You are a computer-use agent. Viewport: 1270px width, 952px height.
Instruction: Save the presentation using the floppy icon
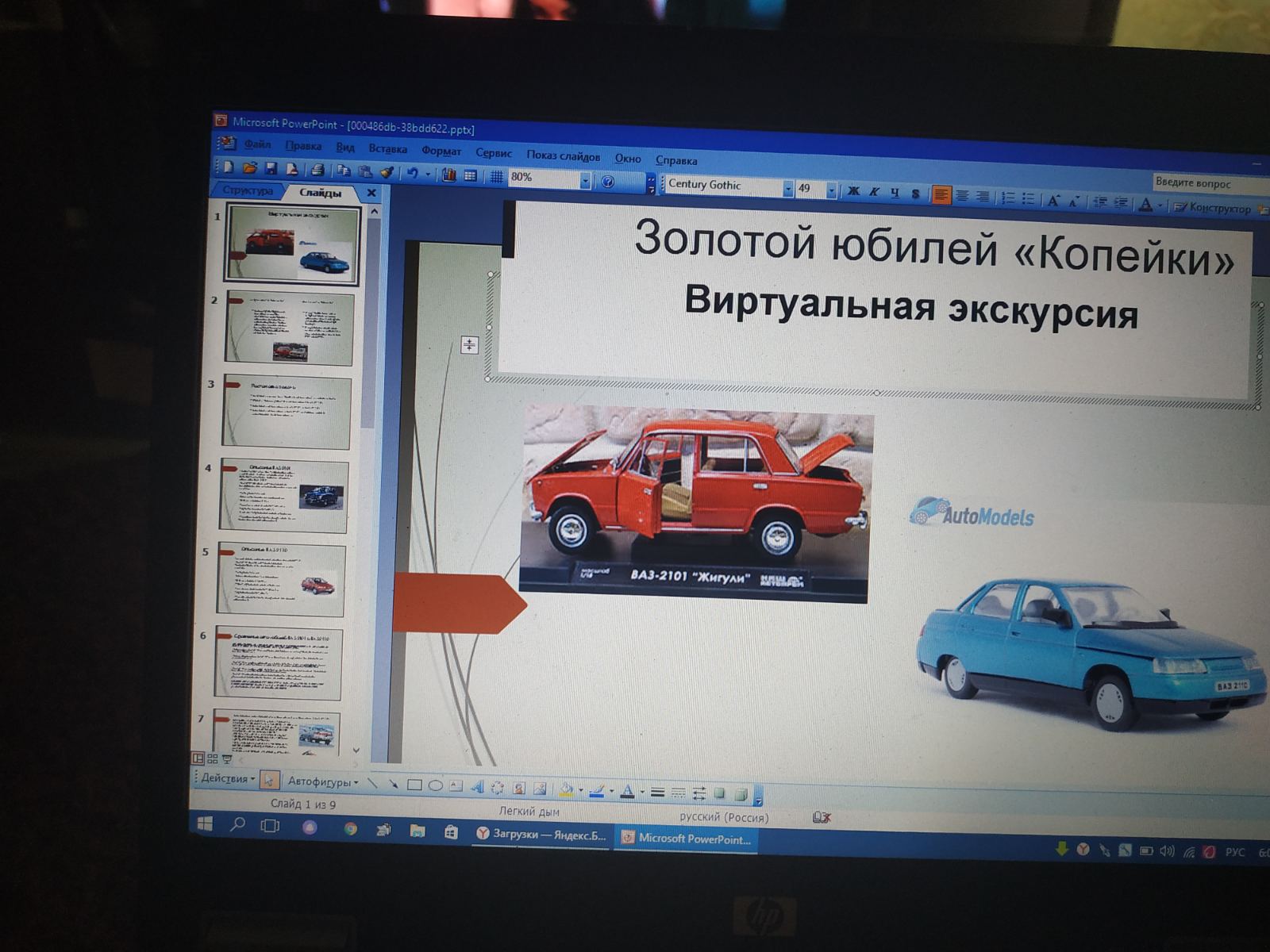pos(271,168)
